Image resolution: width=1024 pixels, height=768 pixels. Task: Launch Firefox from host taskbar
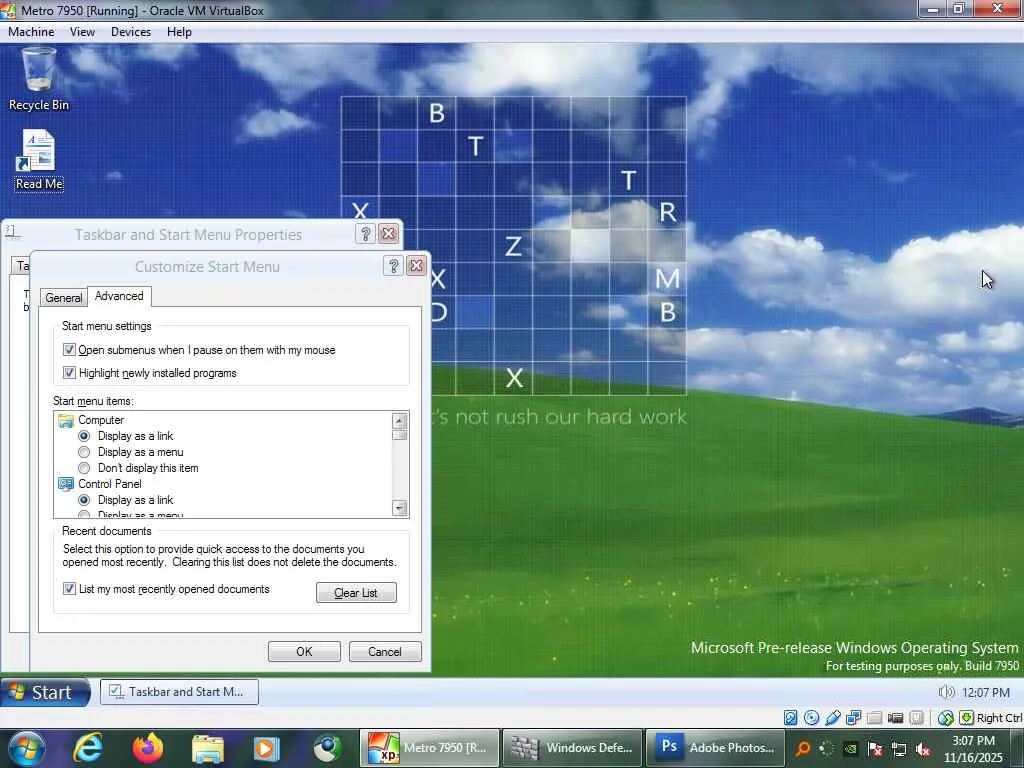coord(148,748)
